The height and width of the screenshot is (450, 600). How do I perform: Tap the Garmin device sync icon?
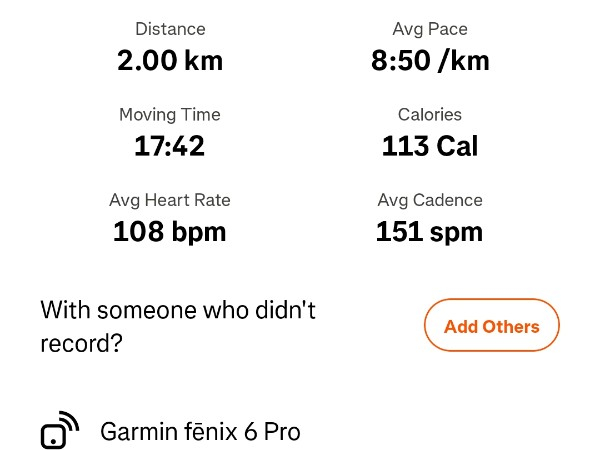(59, 430)
